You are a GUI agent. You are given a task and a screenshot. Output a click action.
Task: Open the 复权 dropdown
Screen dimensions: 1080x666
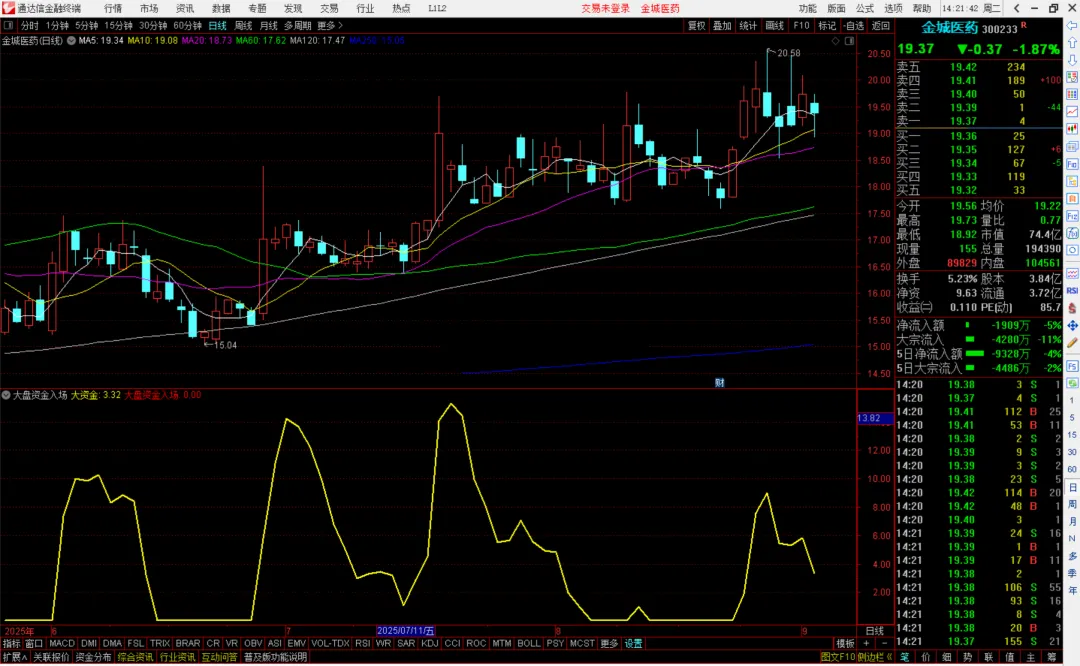tap(696, 25)
